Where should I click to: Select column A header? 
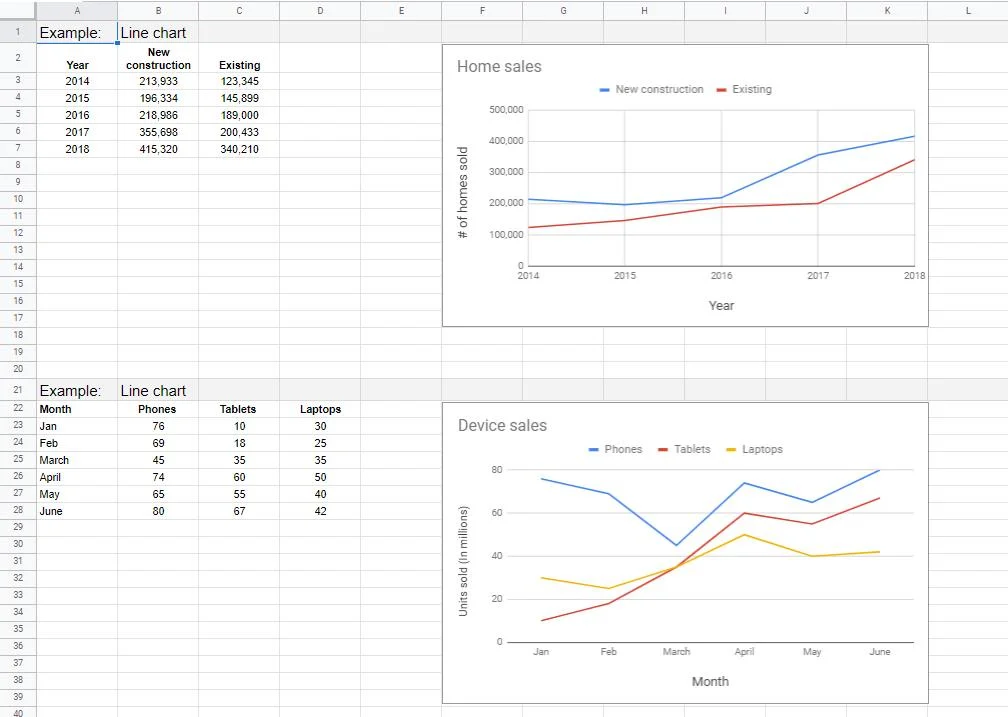77,10
